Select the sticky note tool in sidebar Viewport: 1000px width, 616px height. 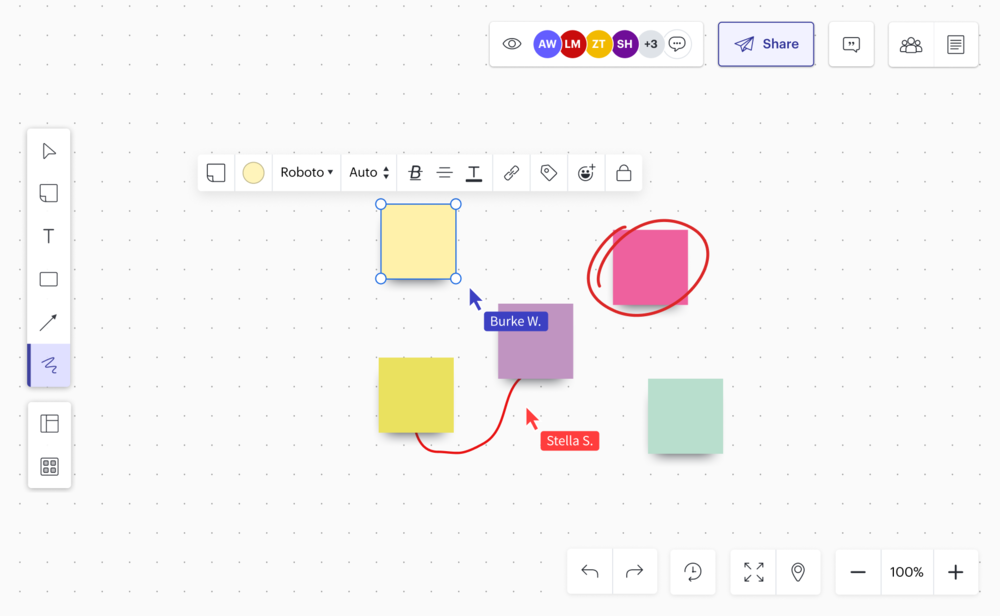pos(49,193)
